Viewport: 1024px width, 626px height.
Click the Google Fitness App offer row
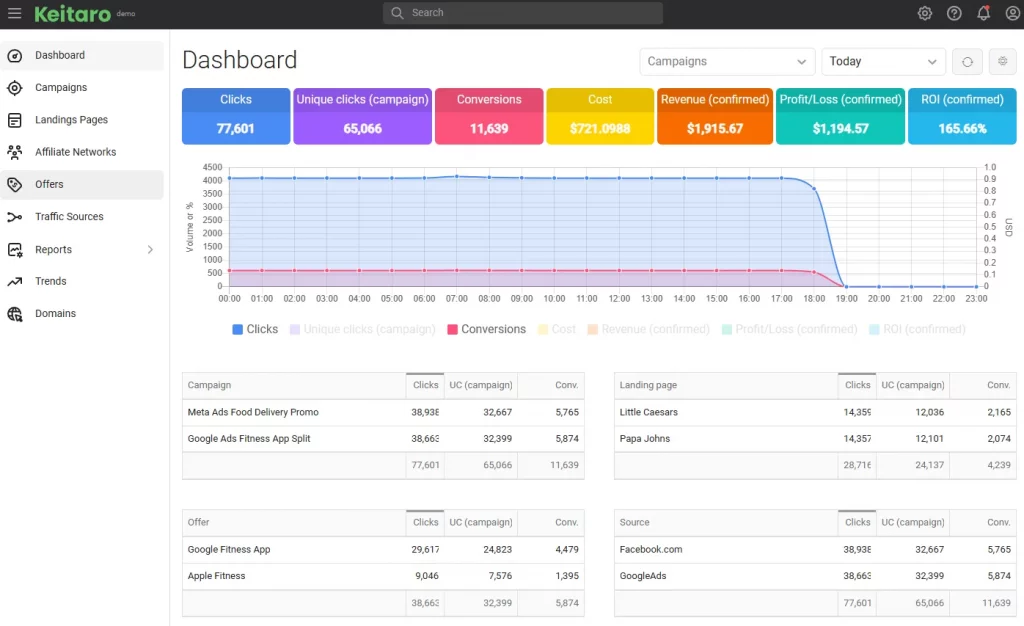[x=229, y=549]
